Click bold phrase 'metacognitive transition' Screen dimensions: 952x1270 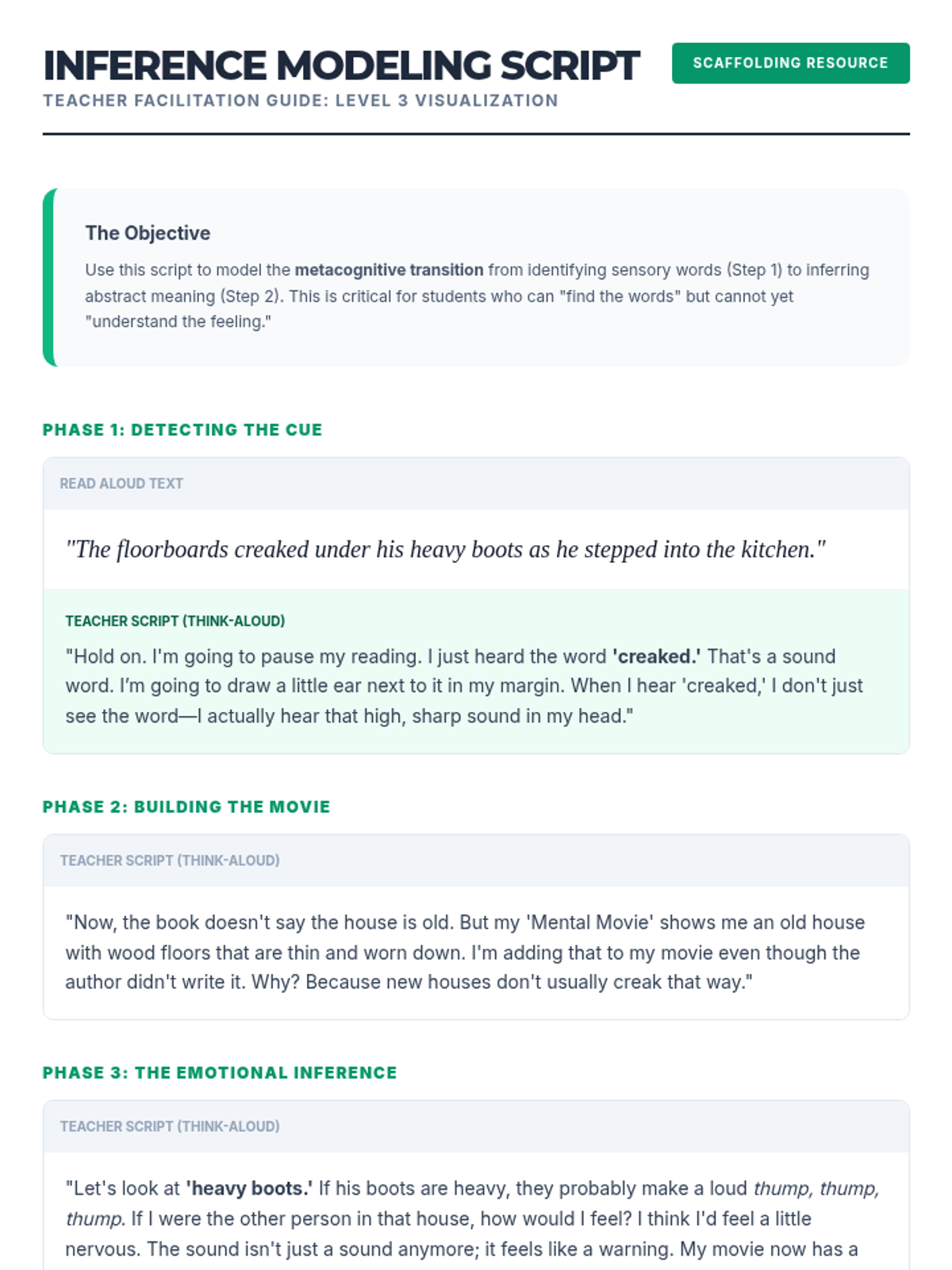(x=389, y=270)
